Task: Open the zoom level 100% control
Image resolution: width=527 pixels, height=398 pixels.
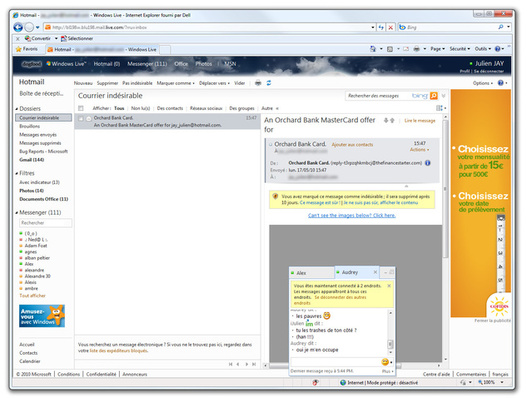Action: 490,383
